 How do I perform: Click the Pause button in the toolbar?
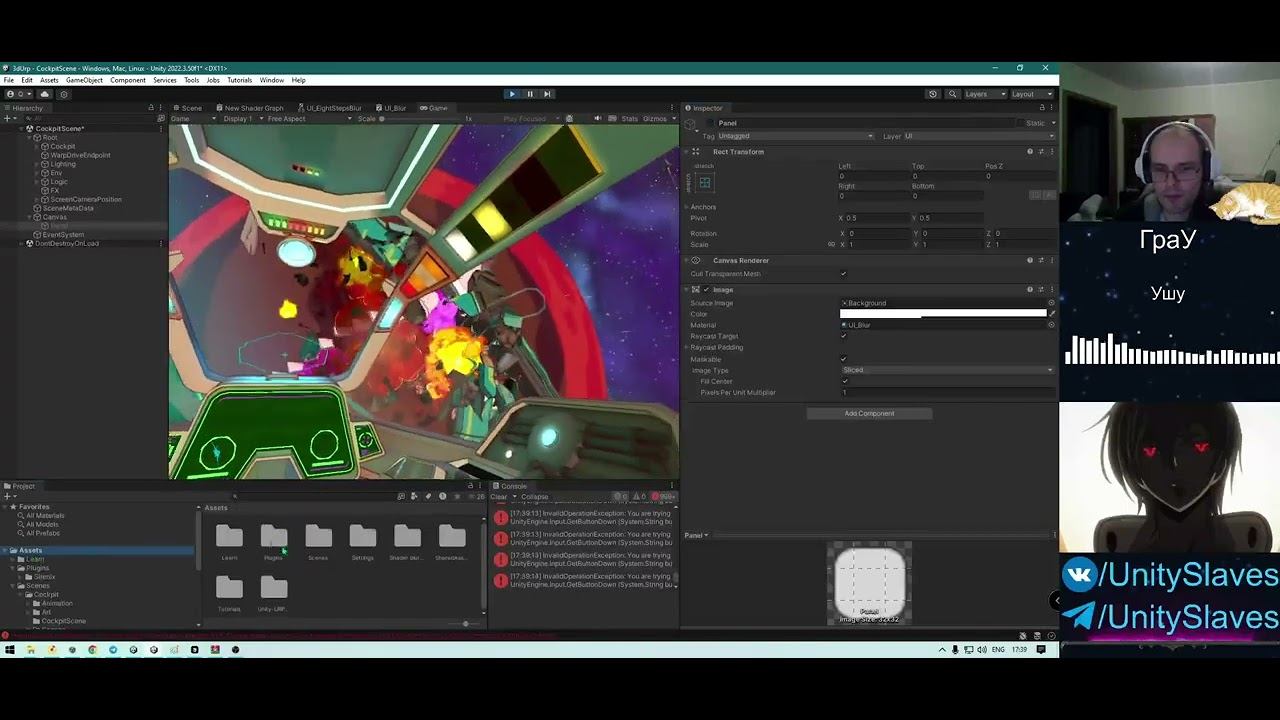click(530, 94)
